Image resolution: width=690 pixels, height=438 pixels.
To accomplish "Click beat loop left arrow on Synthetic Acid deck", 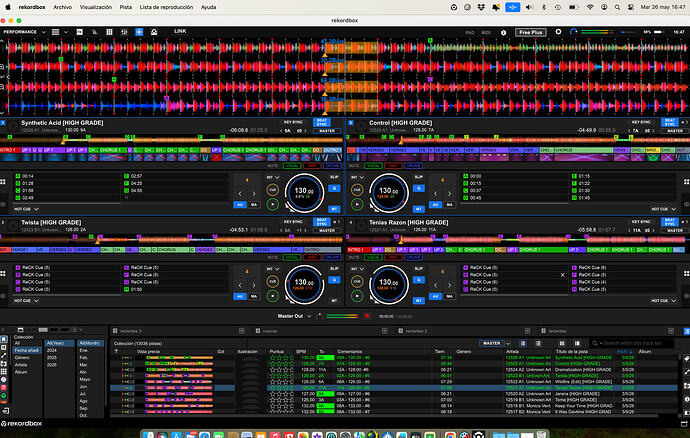I will point(240,193).
